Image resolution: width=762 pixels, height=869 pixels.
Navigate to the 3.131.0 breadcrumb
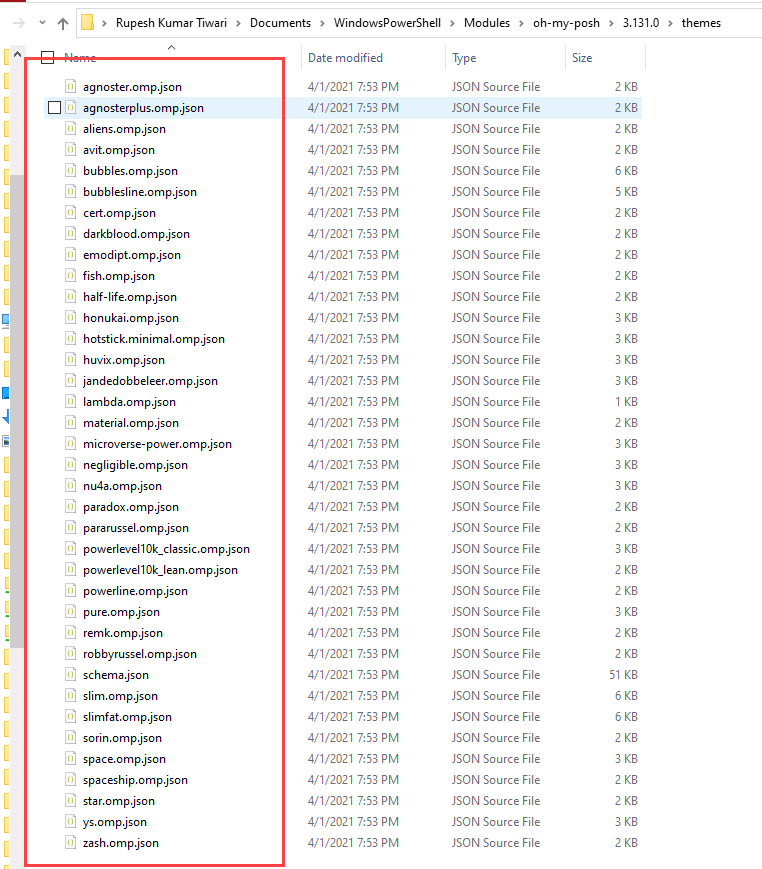click(x=641, y=23)
